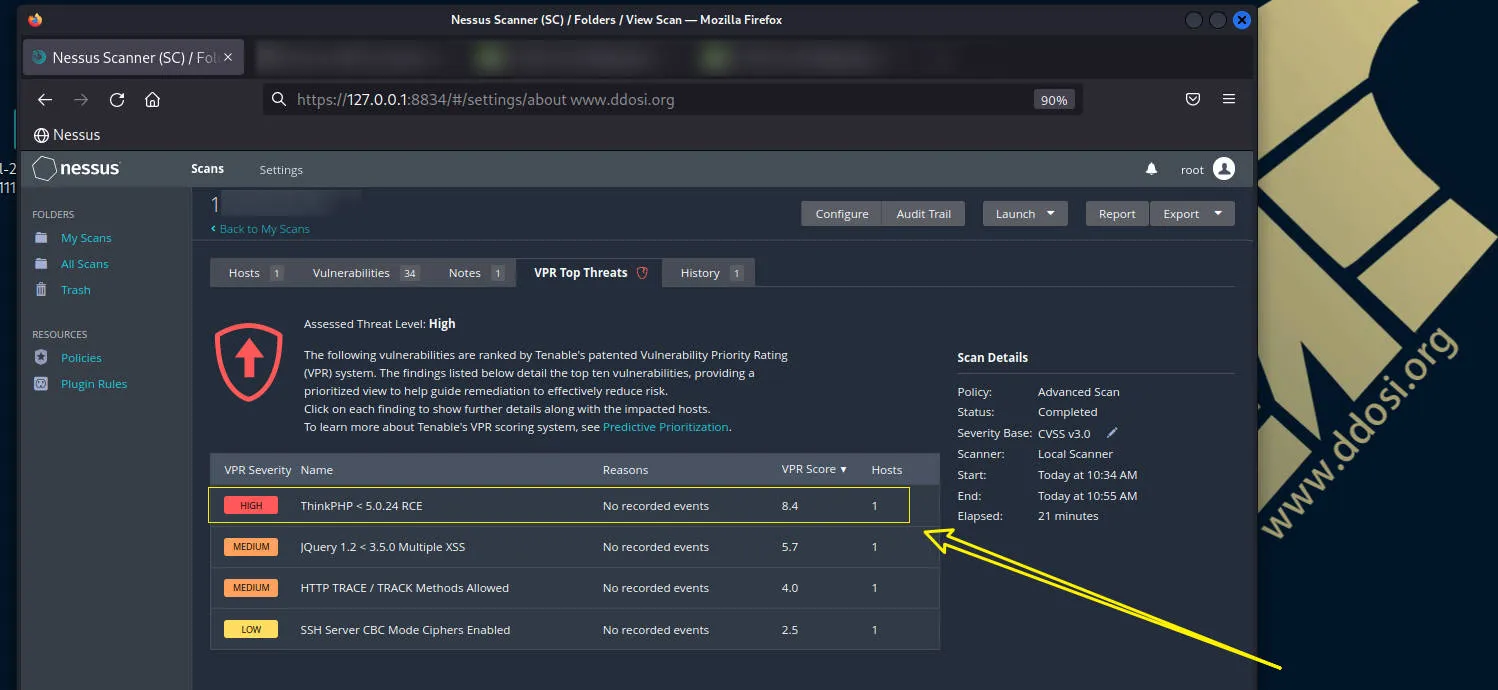
Task: Click the shield alert icon on VPR Top Threats tab
Action: [641, 271]
